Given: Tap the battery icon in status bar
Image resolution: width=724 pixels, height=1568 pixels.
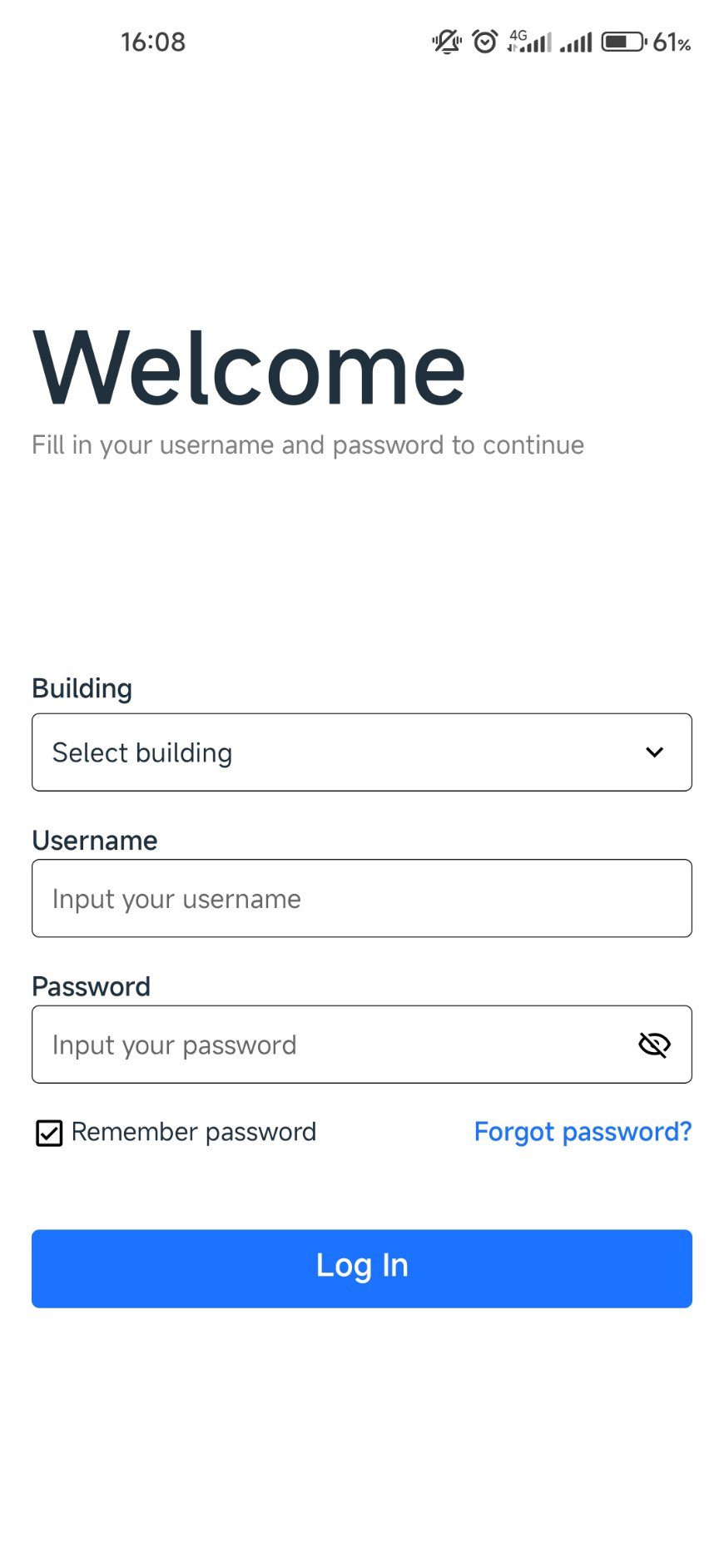Looking at the screenshot, I should (x=623, y=42).
